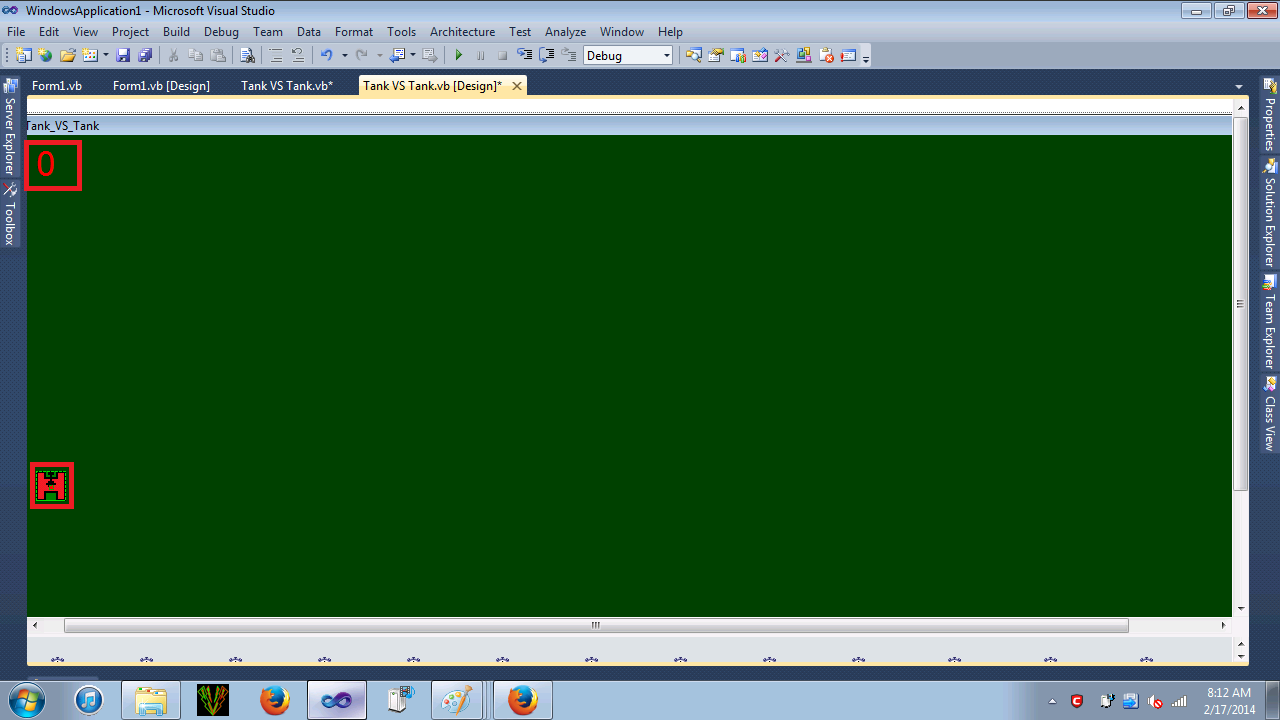The width and height of the screenshot is (1280, 720).
Task: Expand the Solution Explorer side panel
Action: coord(1270,212)
